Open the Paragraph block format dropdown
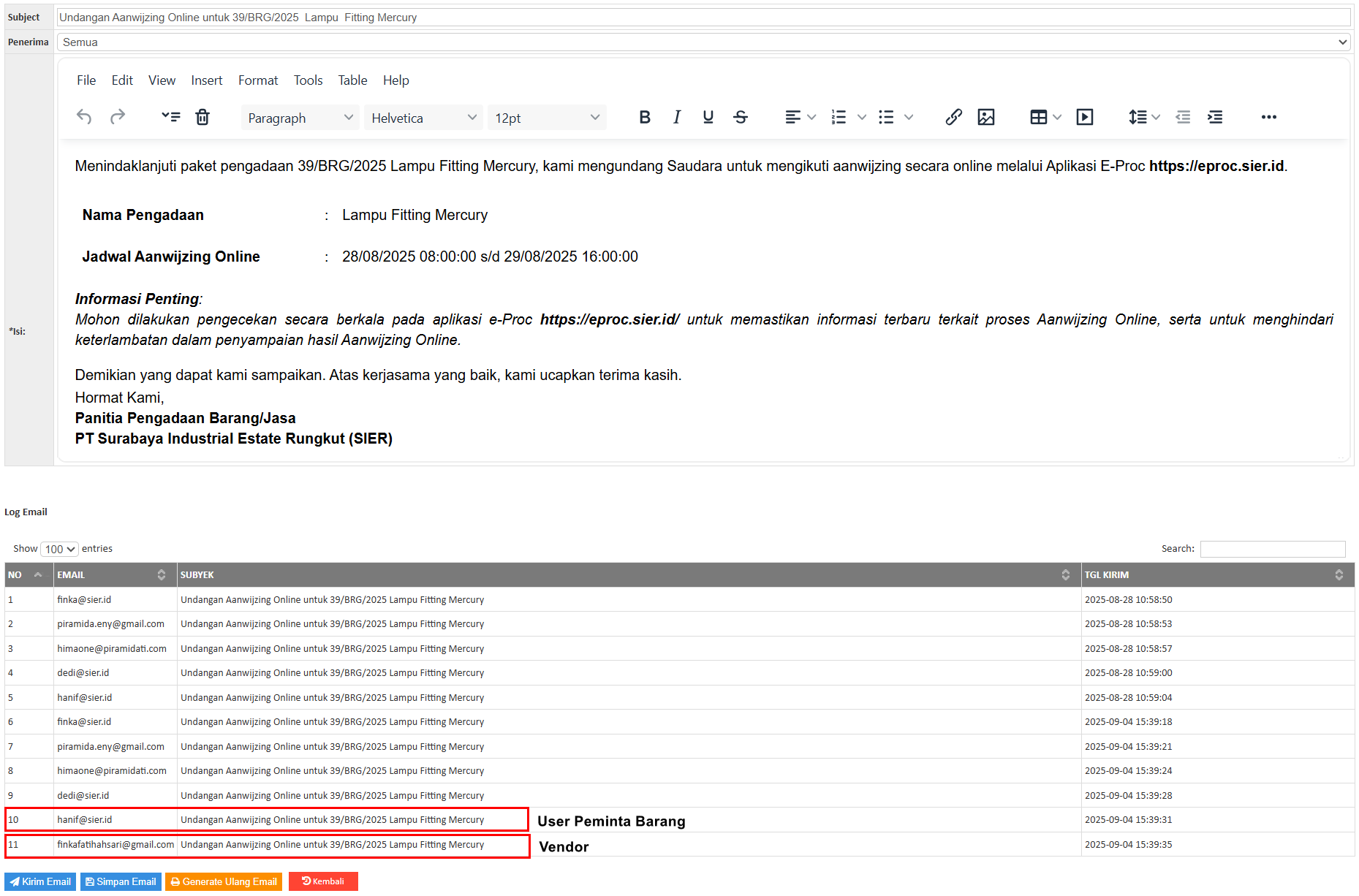1359x896 pixels. (300, 118)
